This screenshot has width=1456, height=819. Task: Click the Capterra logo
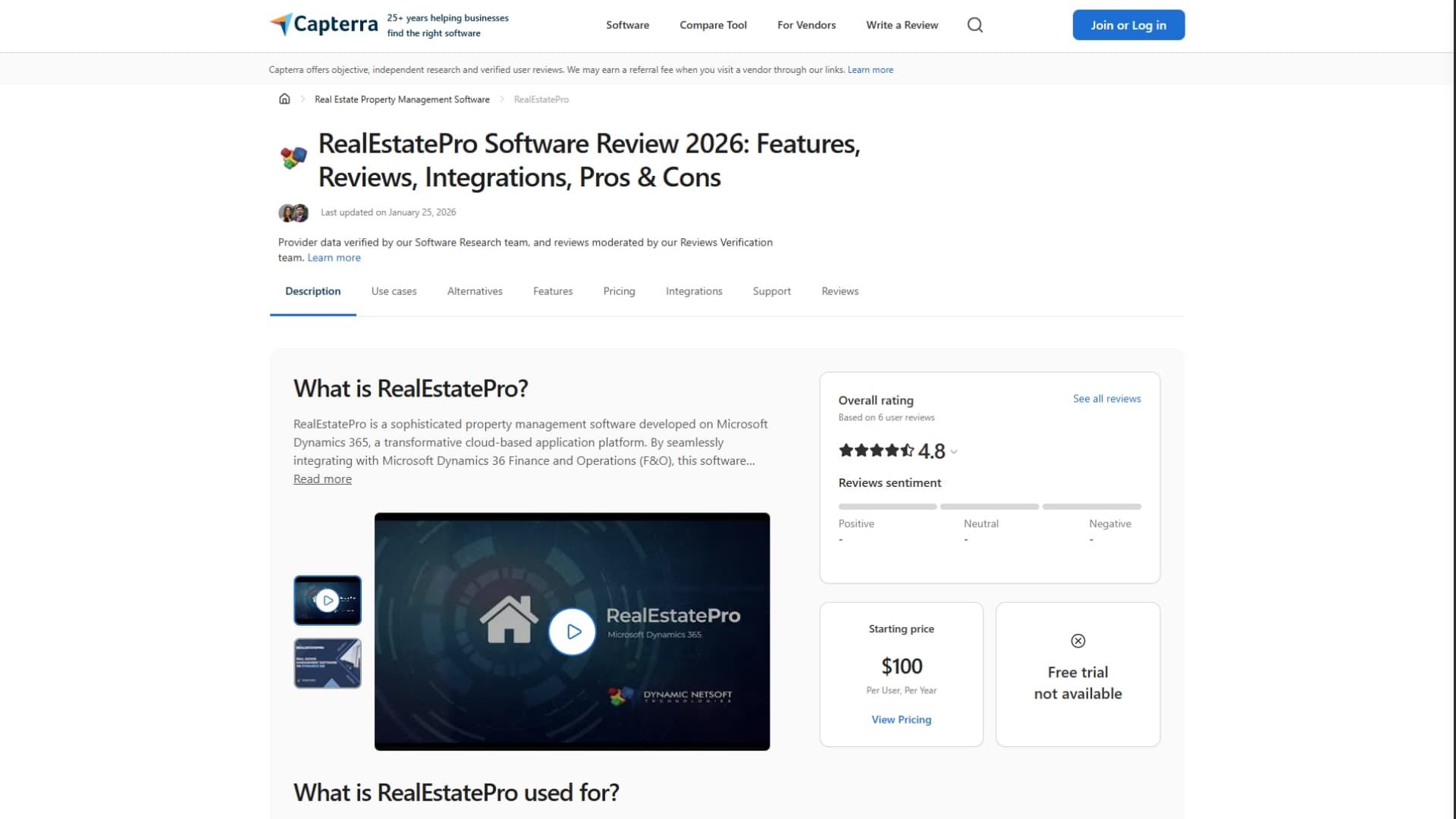[323, 24]
